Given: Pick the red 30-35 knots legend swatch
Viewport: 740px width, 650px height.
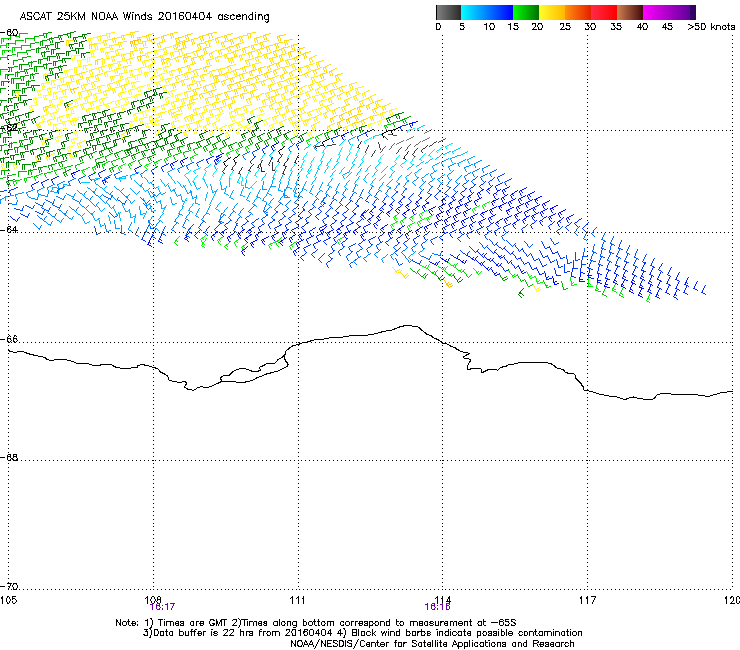Looking at the screenshot, I should point(604,12).
